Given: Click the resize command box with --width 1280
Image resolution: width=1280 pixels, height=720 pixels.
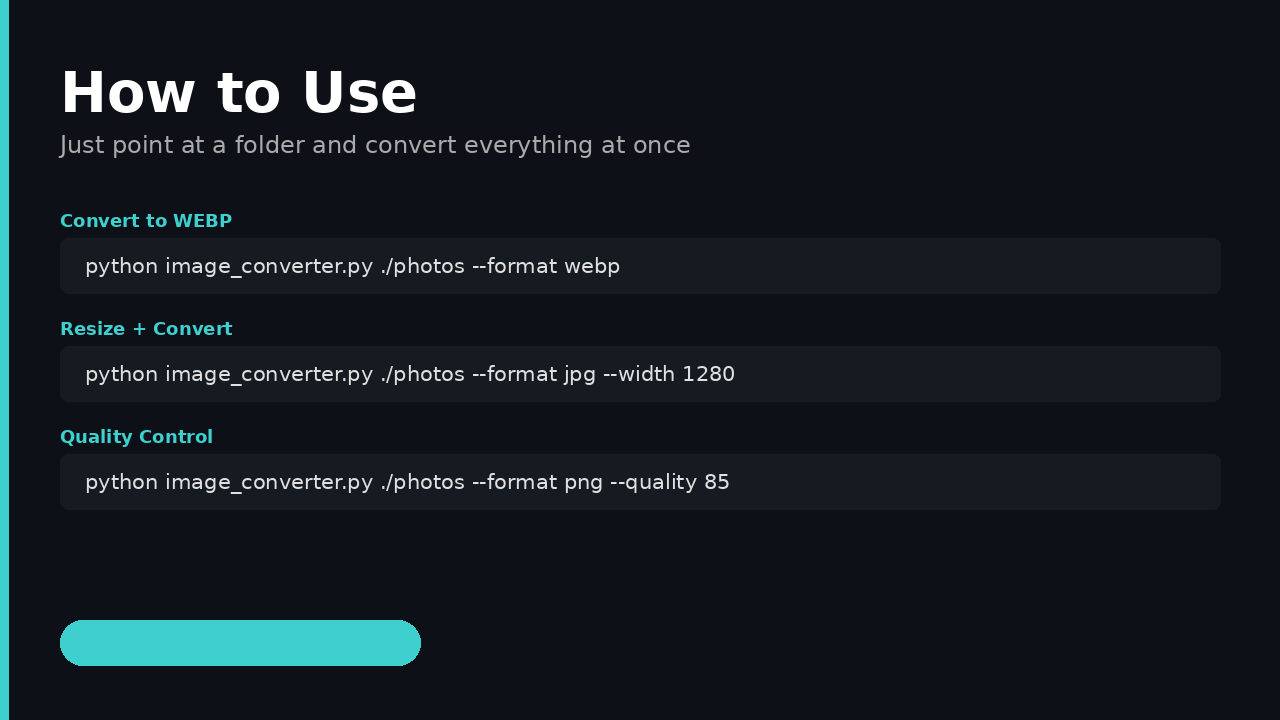Looking at the screenshot, I should click(640, 374).
